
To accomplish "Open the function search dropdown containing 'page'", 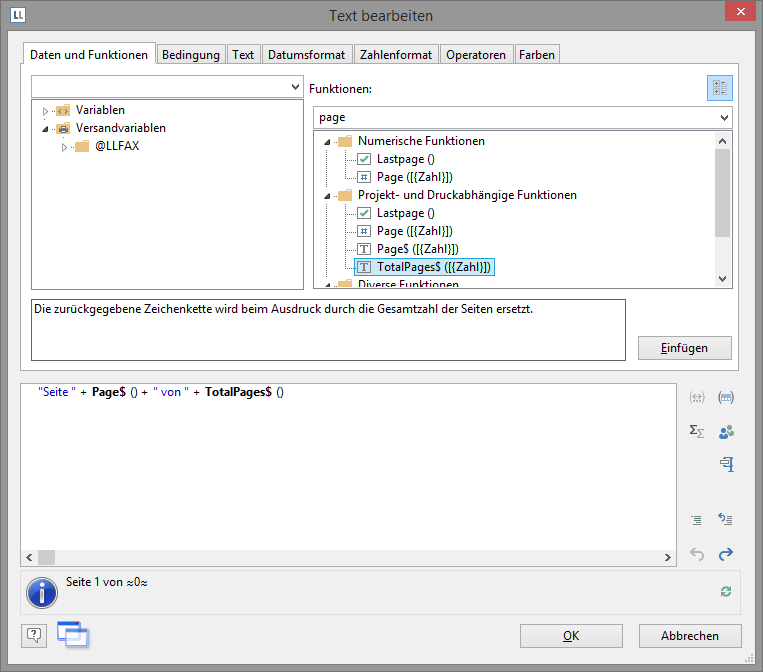I will [x=723, y=117].
